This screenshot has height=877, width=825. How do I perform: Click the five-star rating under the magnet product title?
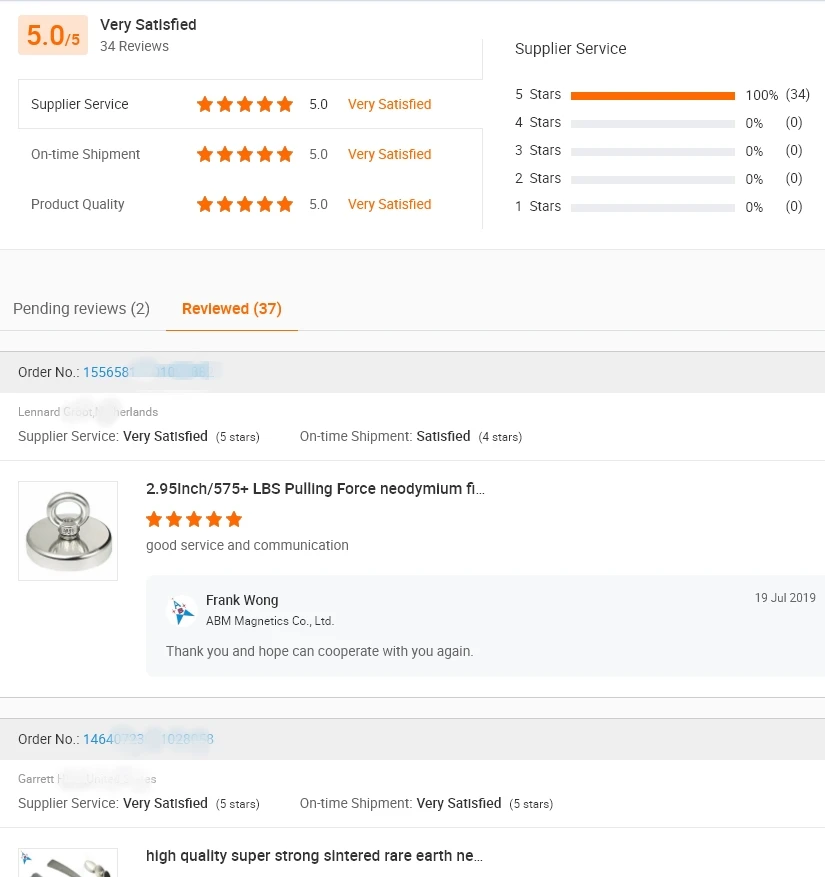pyautogui.click(x=194, y=519)
